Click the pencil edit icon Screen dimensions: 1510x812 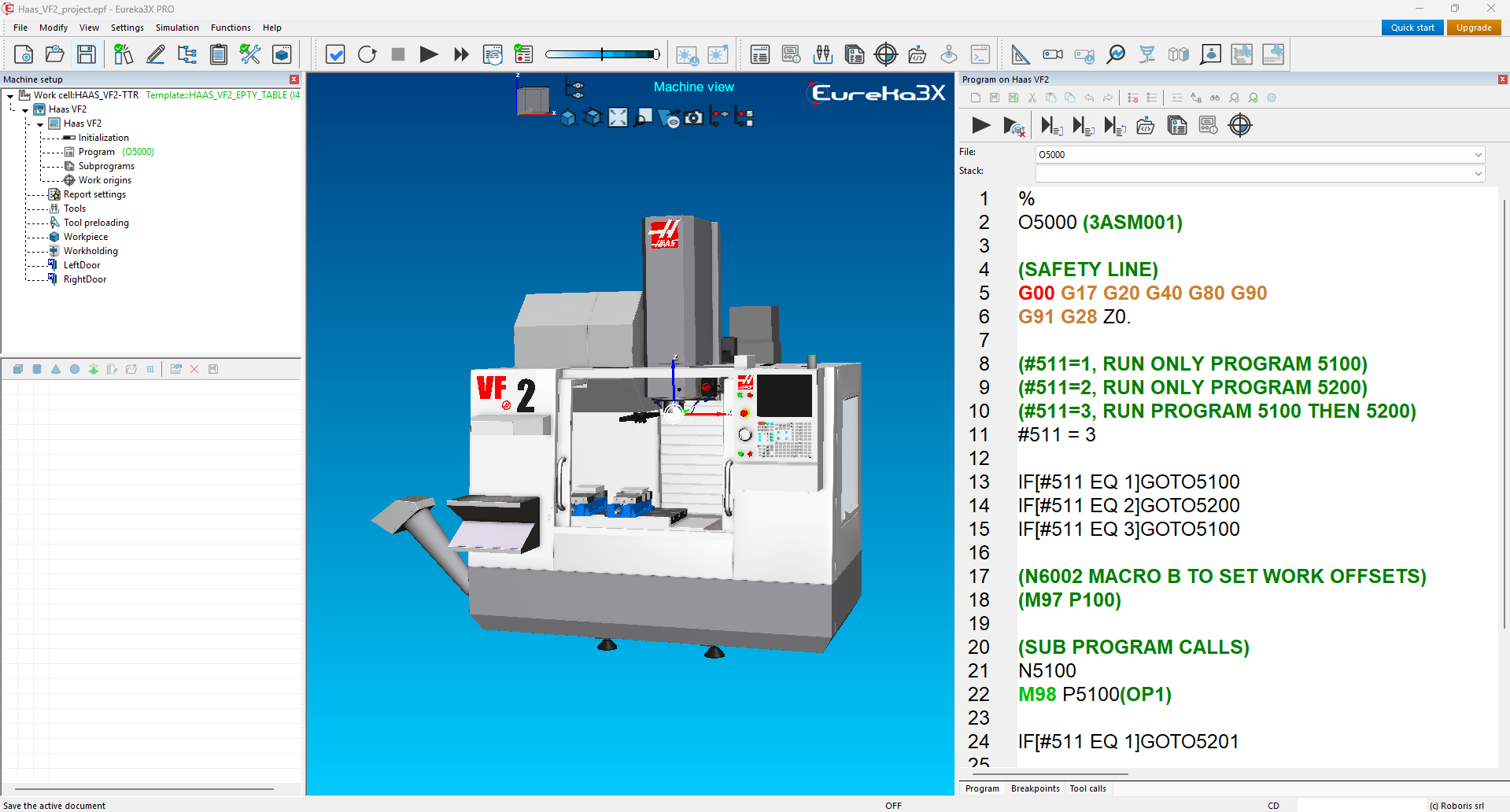(x=156, y=54)
